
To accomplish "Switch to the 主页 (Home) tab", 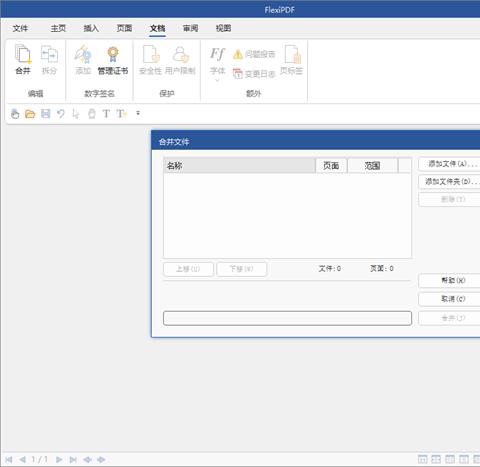I will tap(58, 28).
